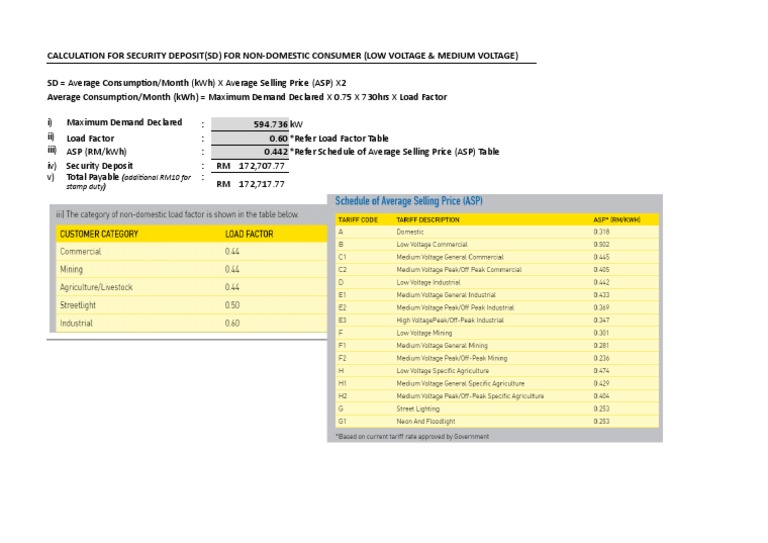Click the ASP (RM/kWh) cell showing 0.442

click(x=250, y=152)
